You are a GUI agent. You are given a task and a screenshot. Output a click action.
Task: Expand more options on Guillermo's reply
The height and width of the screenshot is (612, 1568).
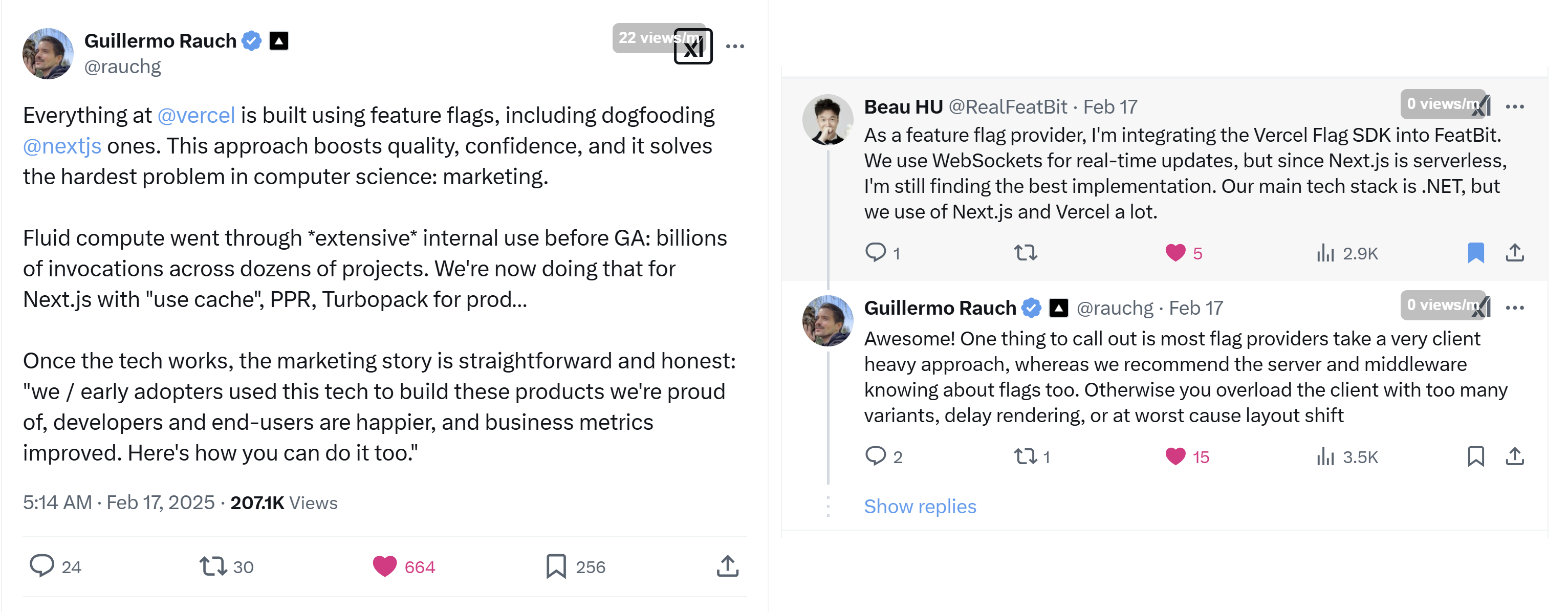(x=1514, y=308)
